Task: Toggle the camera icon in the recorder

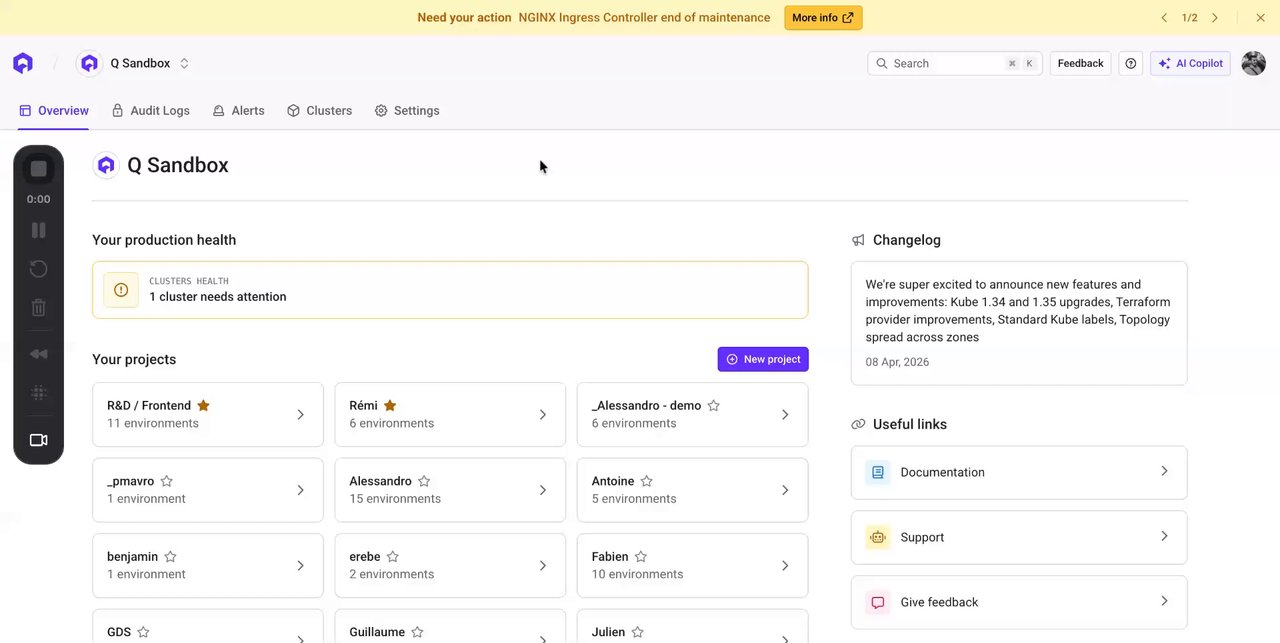Action: click(x=39, y=440)
